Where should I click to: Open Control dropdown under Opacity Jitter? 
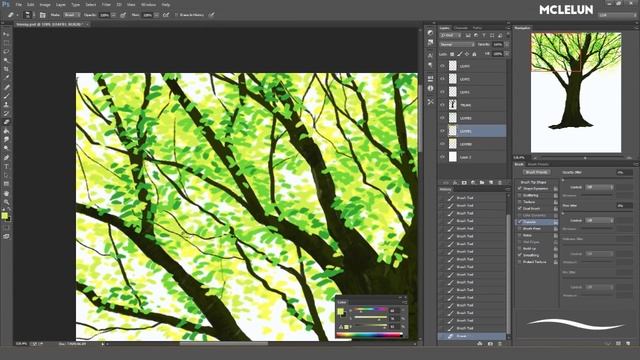599,187
